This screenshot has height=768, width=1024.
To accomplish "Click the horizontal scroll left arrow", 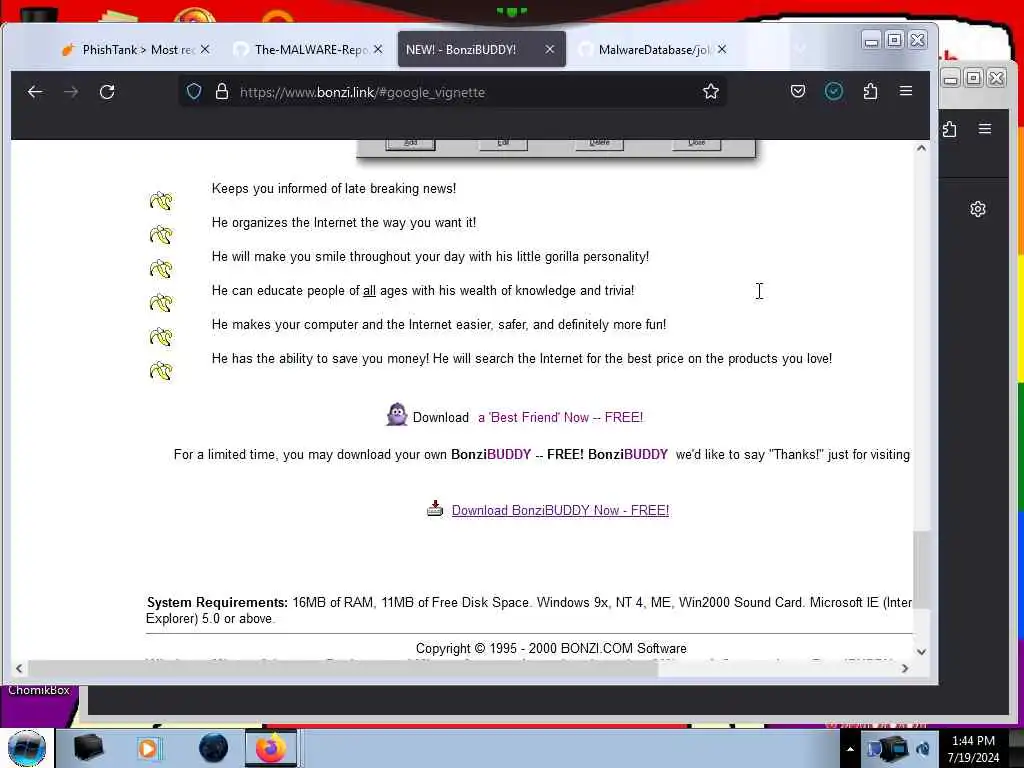I will [x=19, y=668].
